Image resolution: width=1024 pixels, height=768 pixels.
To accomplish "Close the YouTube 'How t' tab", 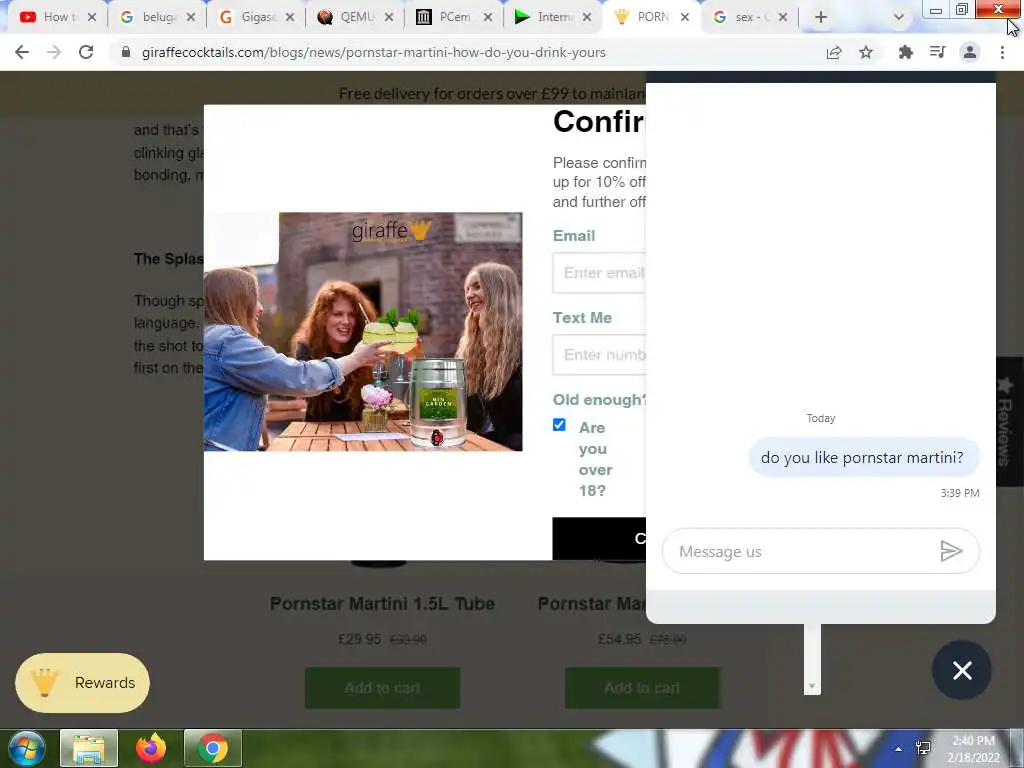I will click(92, 18).
